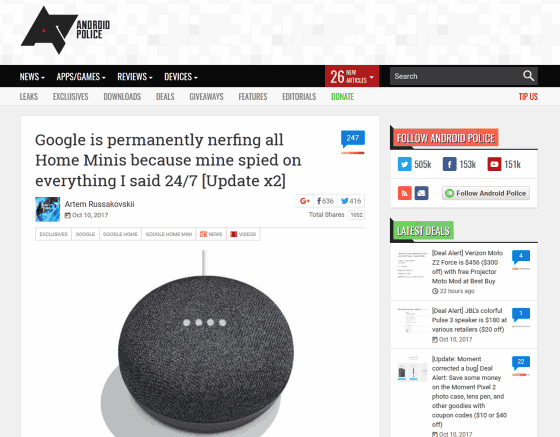The height and width of the screenshot is (437, 560).
Task: Click the blue newsletter icon
Action: click(x=421, y=193)
